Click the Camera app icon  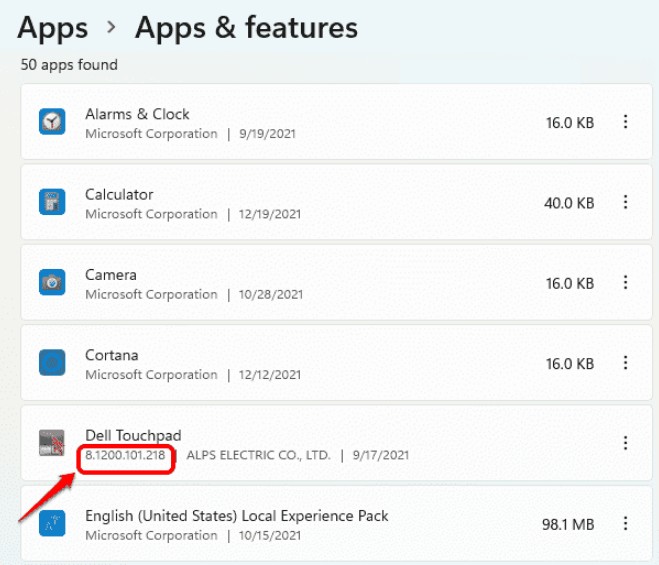coord(52,282)
